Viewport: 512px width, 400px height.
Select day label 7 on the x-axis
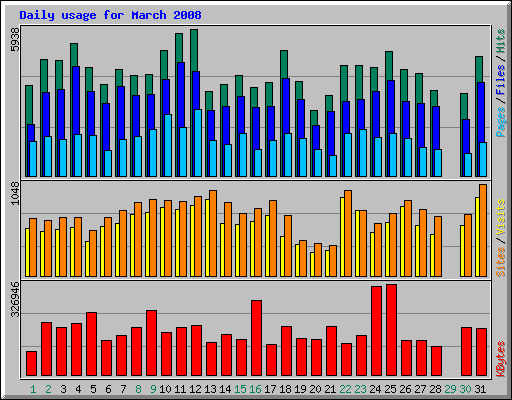pos(123,389)
